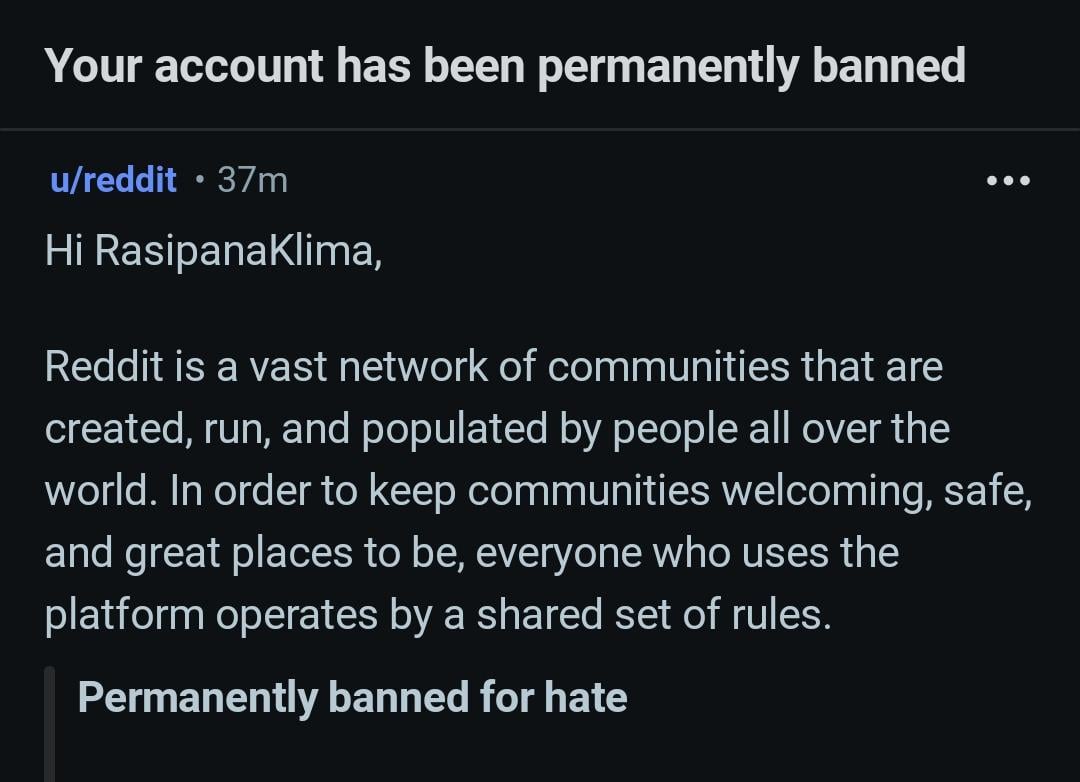Viewport: 1080px width, 782px height.
Task: Click the vertical blockquote bar beside the ban reason
Action: 50,724
